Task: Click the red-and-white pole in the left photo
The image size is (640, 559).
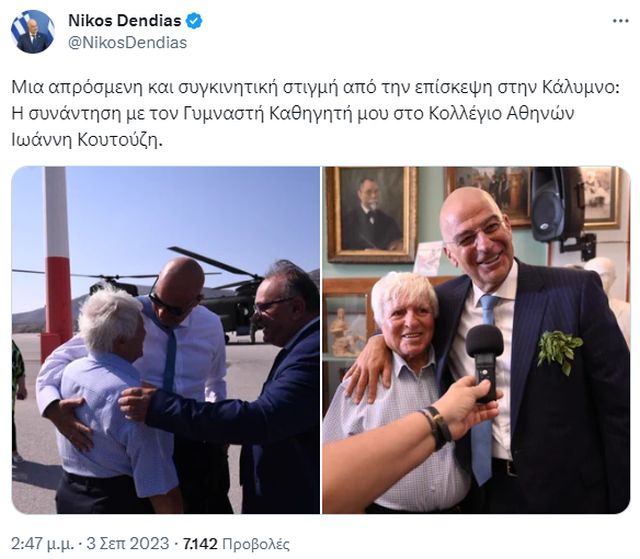Action: [x=56, y=261]
